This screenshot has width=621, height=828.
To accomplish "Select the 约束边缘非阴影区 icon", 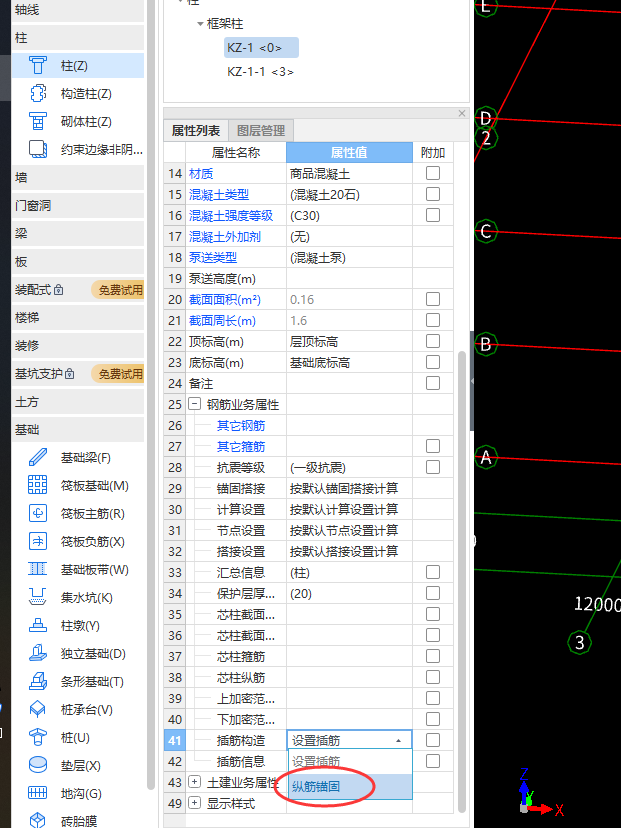I will (37, 149).
